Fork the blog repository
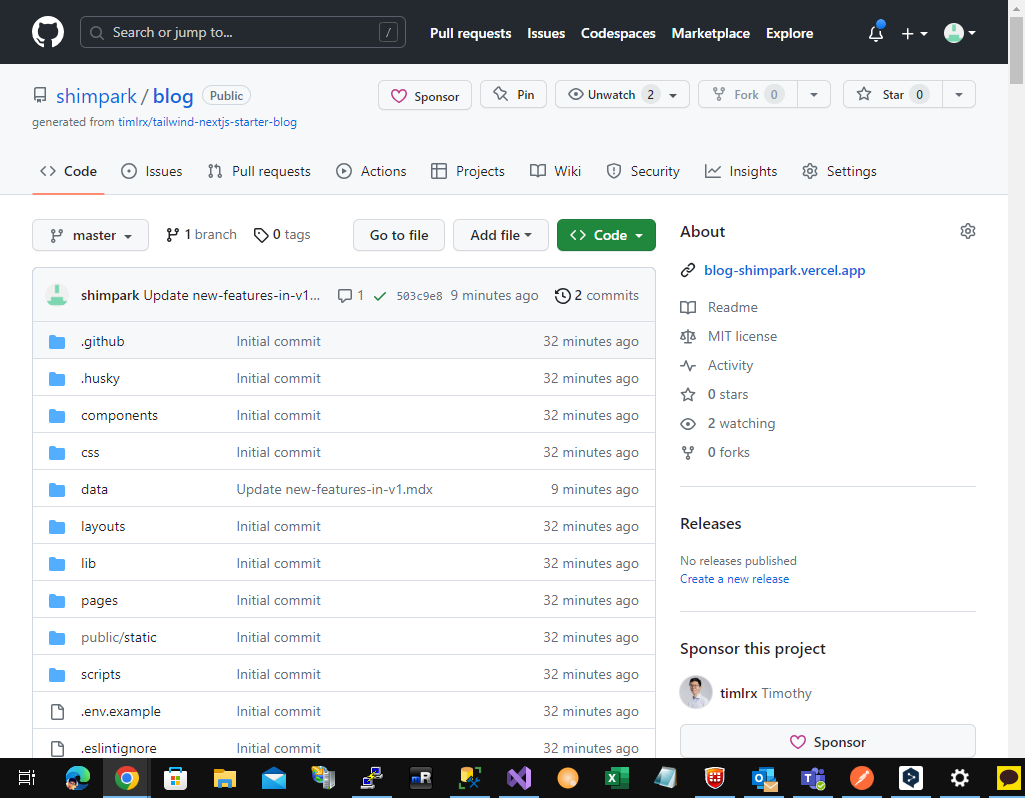This screenshot has width=1025, height=798. tap(748, 95)
